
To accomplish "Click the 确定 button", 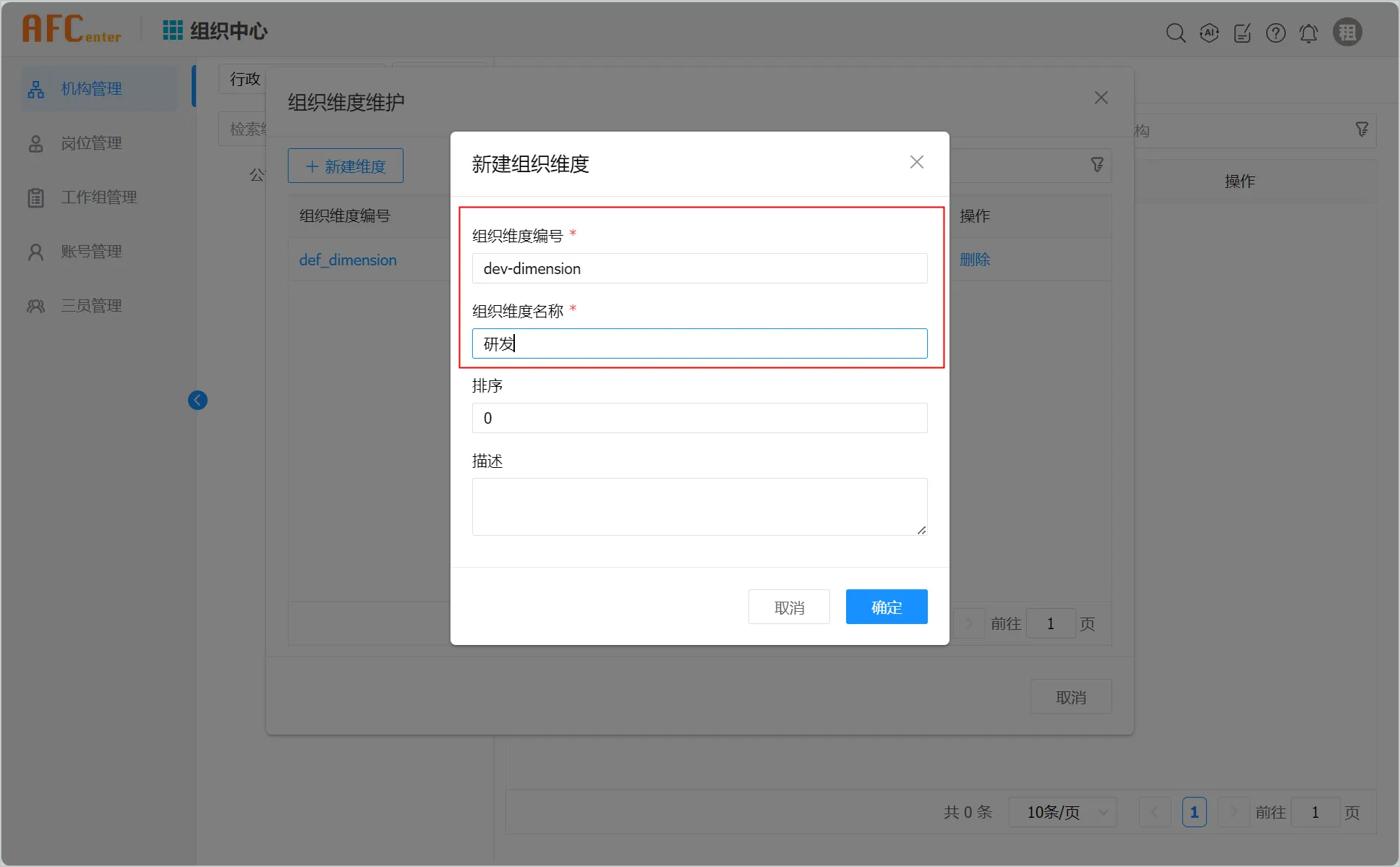I will pyautogui.click(x=886, y=607).
